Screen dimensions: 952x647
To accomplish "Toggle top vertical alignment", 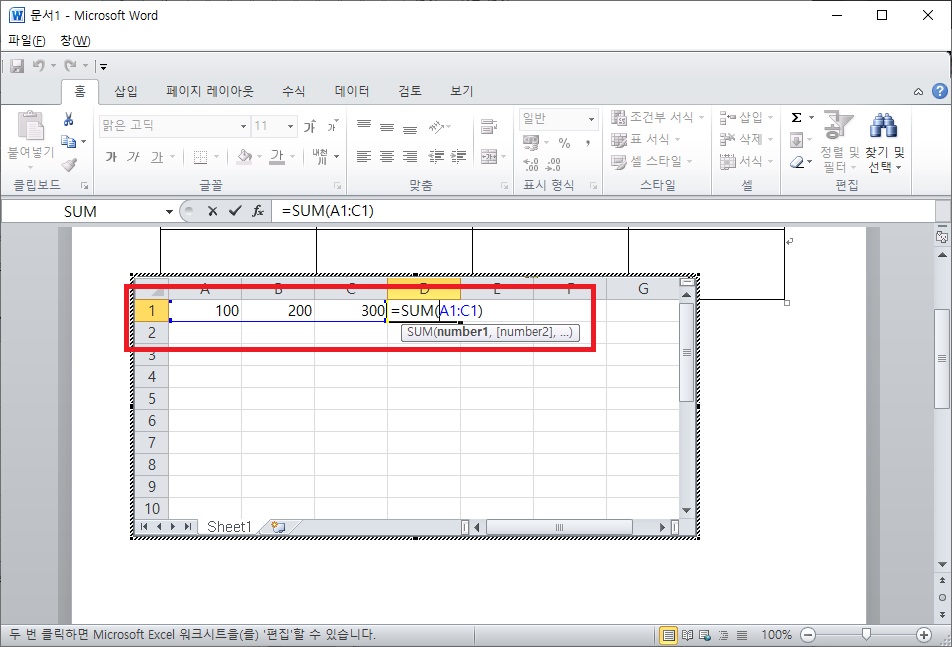I will tap(364, 126).
